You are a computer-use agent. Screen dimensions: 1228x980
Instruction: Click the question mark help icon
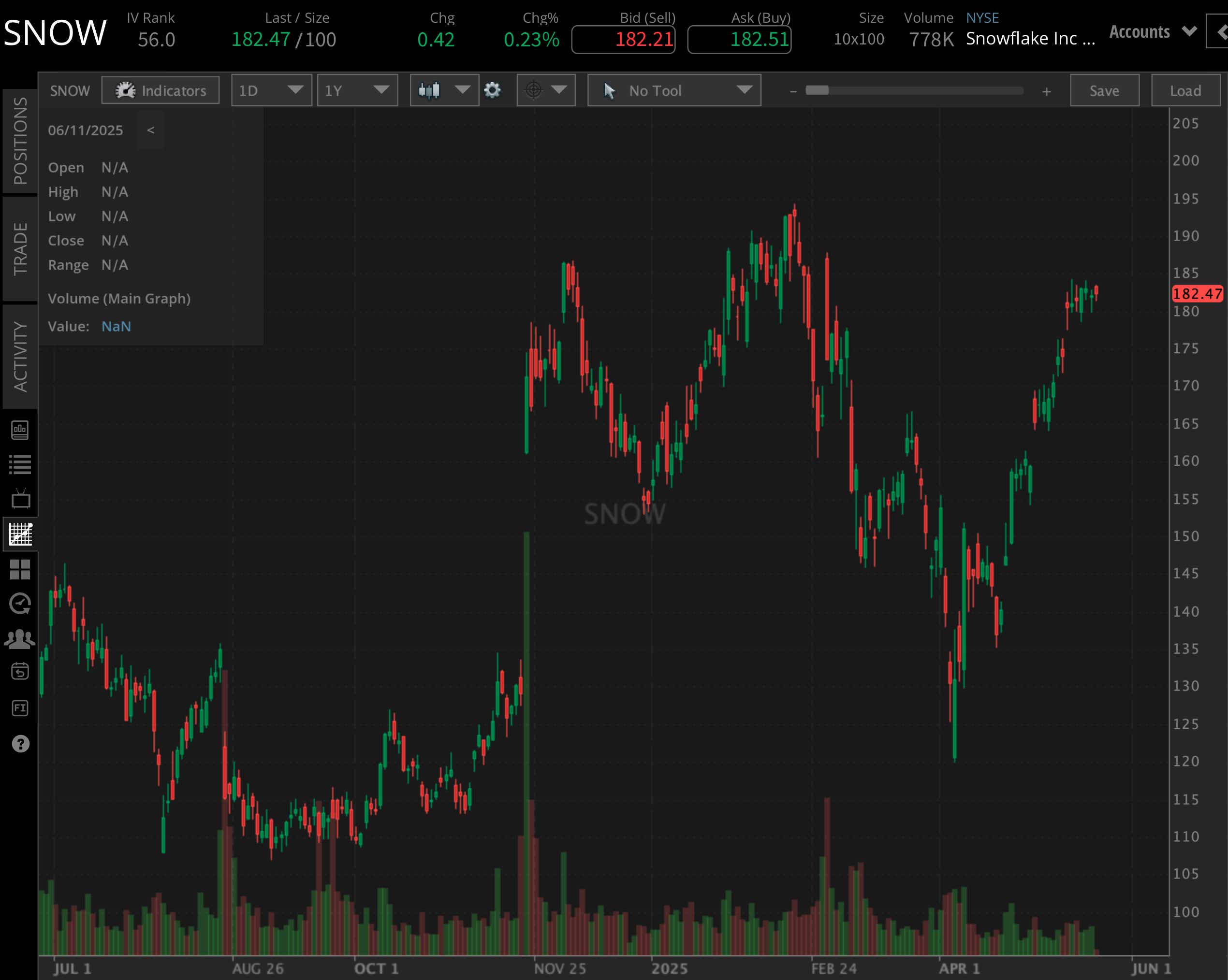[20, 744]
